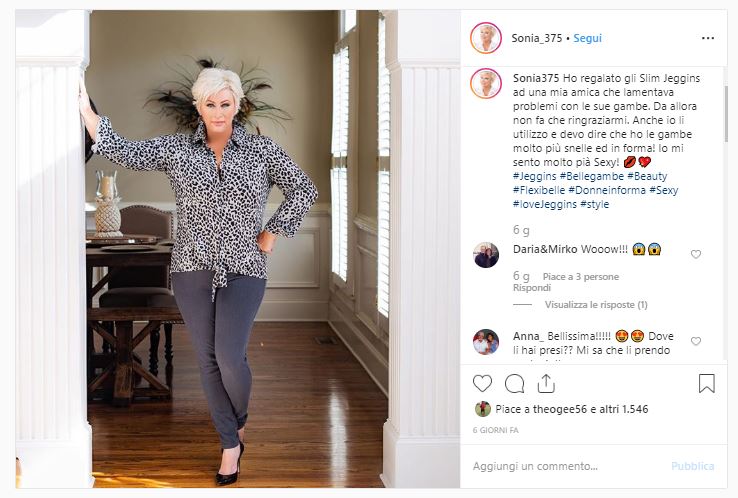
Task: Like Anna_'s Bellissima comment
Action: click(696, 341)
